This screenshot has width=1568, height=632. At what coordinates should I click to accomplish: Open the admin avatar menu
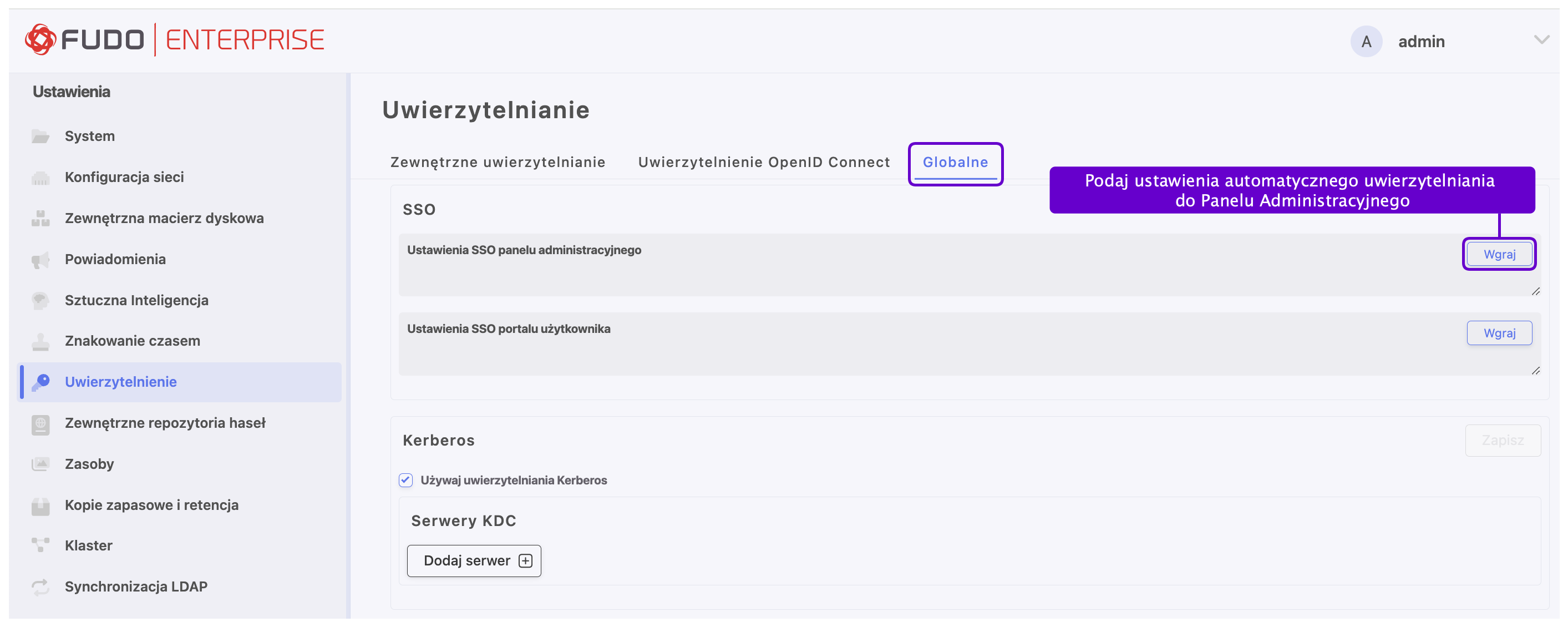[1366, 42]
